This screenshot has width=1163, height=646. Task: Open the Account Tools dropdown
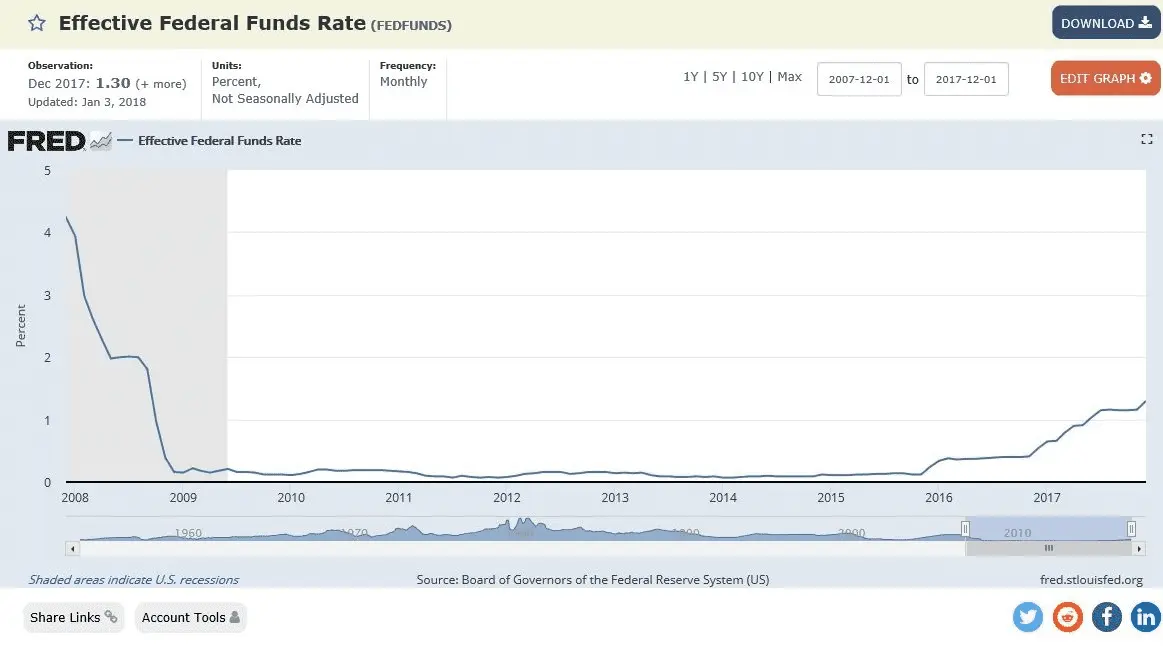[190, 617]
